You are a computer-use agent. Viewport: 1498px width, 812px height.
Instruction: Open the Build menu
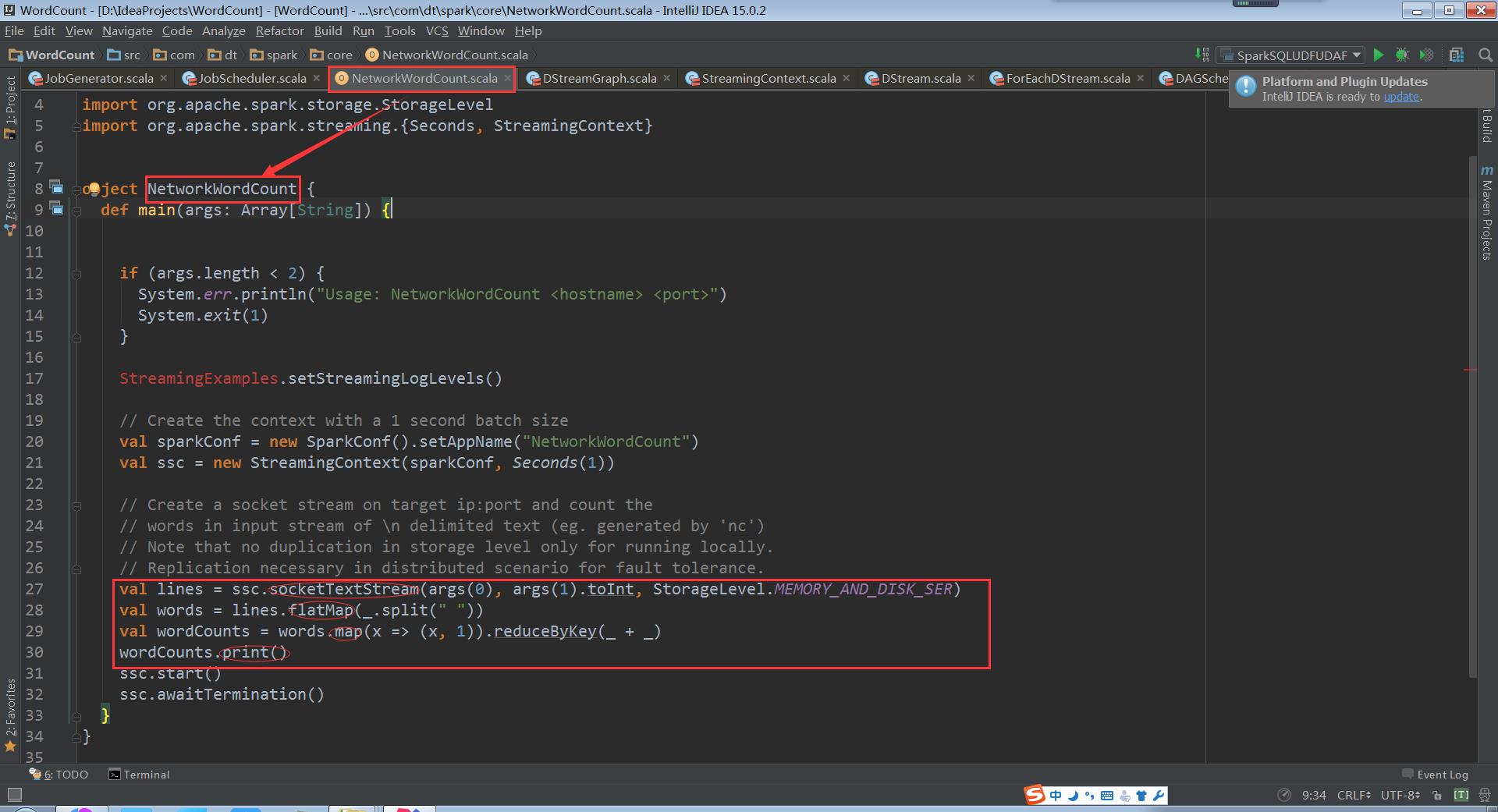pos(328,30)
